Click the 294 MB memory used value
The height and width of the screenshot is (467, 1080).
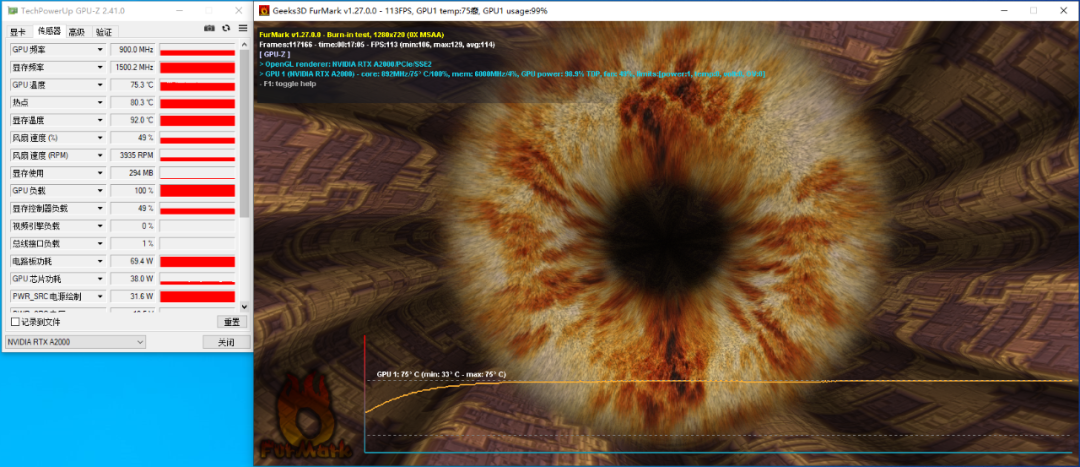tap(133, 173)
